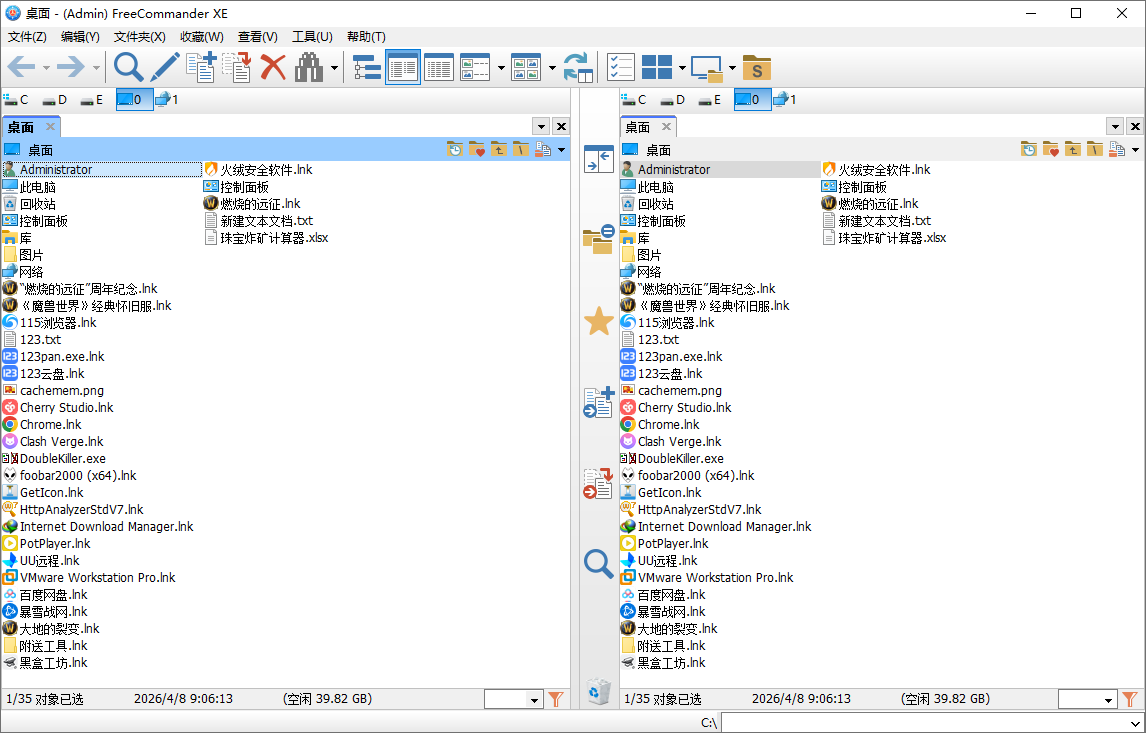This screenshot has width=1146, height=733.
Task: Switch to drive D in the left panel
Action: tap(56, 99)
